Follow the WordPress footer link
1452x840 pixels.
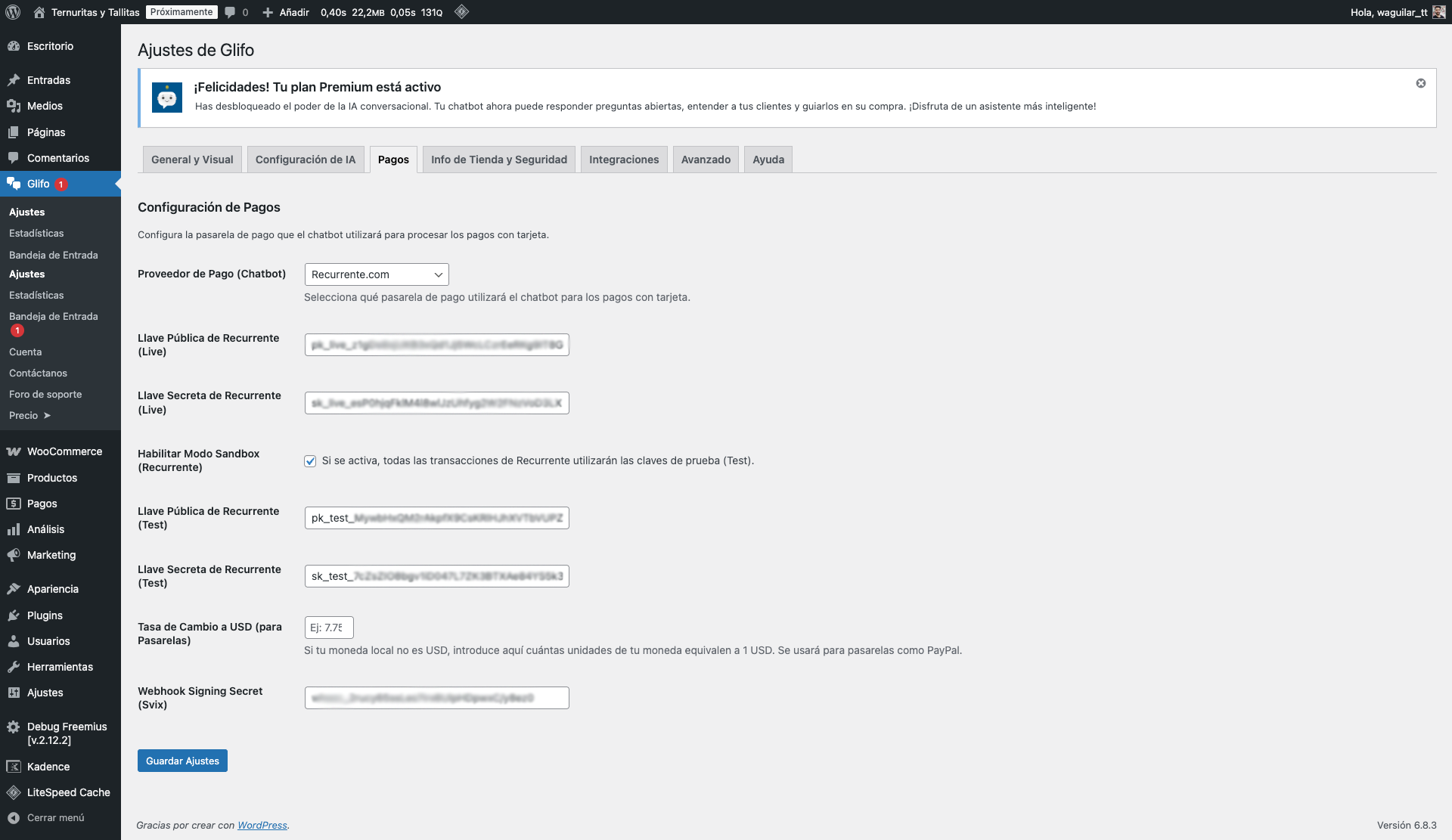tap(262, 825)
